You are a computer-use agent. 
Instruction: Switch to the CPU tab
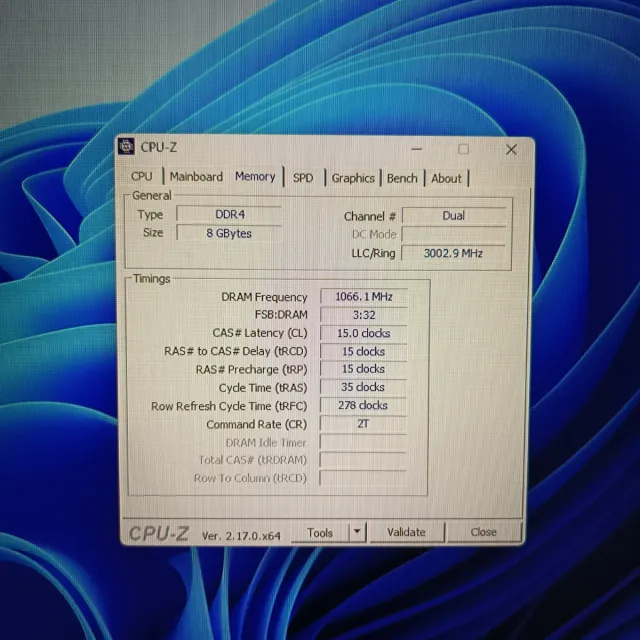(142, 177)
